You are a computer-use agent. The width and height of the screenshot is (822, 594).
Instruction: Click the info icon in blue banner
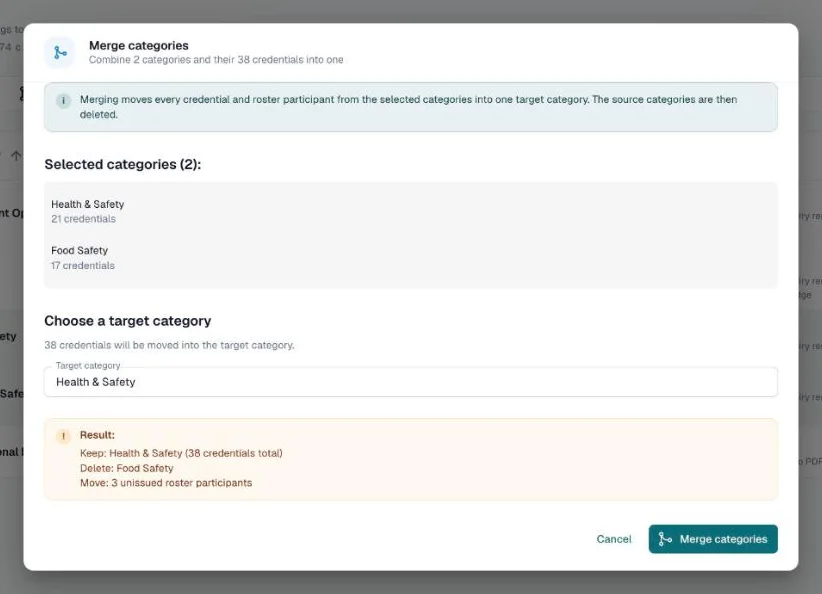(63, 100)
